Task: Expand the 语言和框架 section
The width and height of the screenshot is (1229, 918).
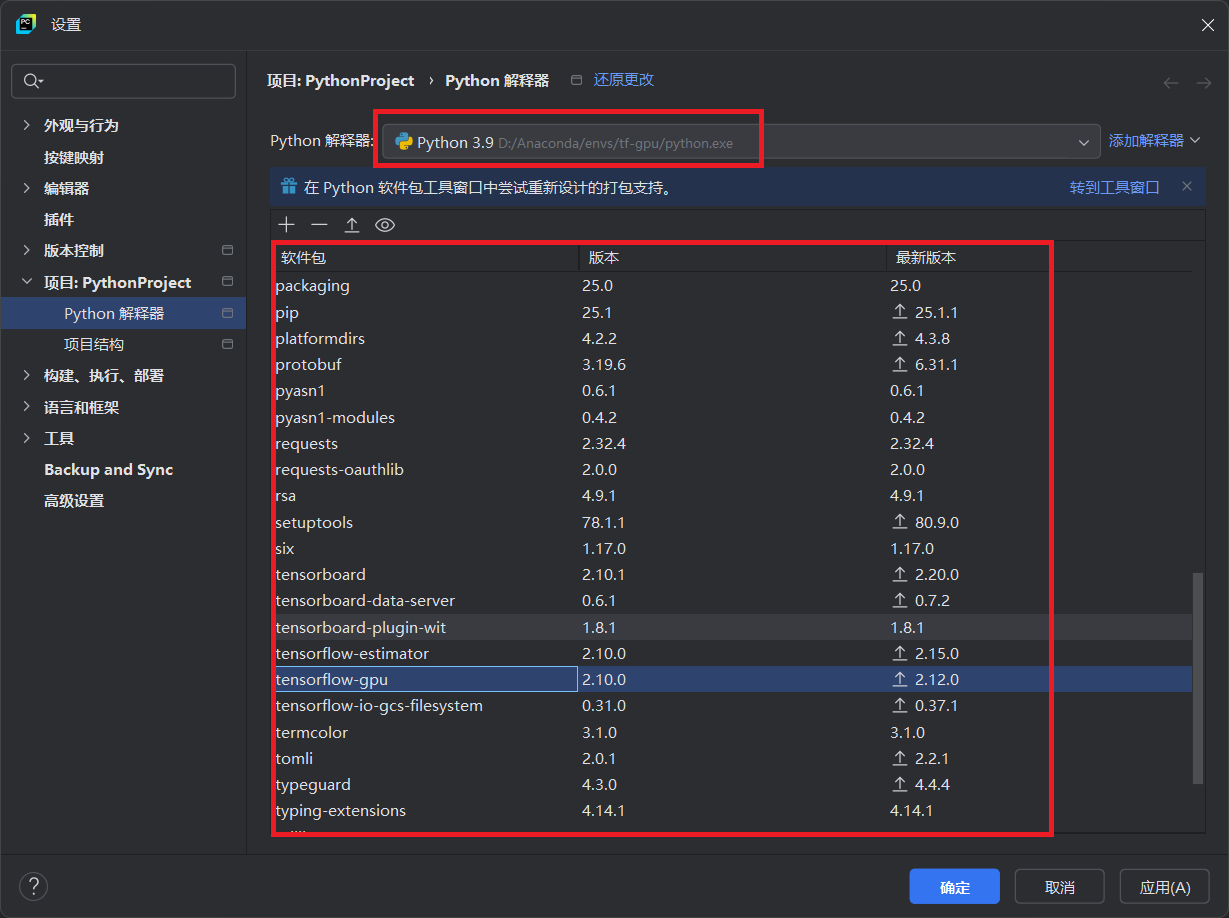Action: (x=27, y=407)
